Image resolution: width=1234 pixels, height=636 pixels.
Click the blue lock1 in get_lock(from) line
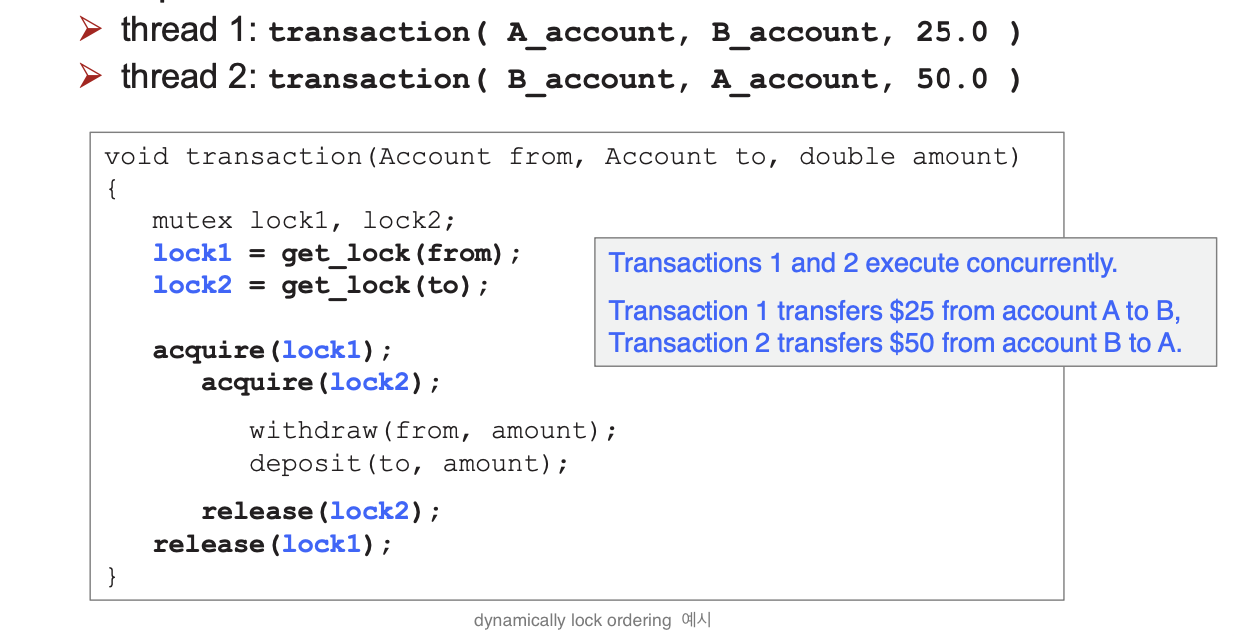(192, 253)
